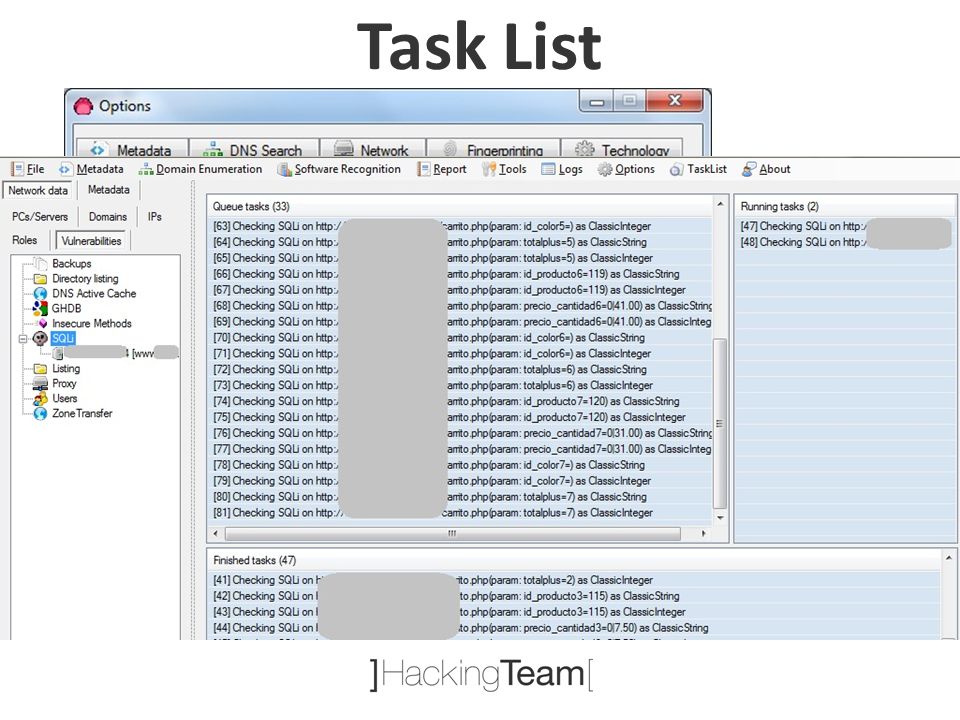960x720 pixels.
Task: Click Queue tasks vertical scrollbar thumb
Action: 720,423
